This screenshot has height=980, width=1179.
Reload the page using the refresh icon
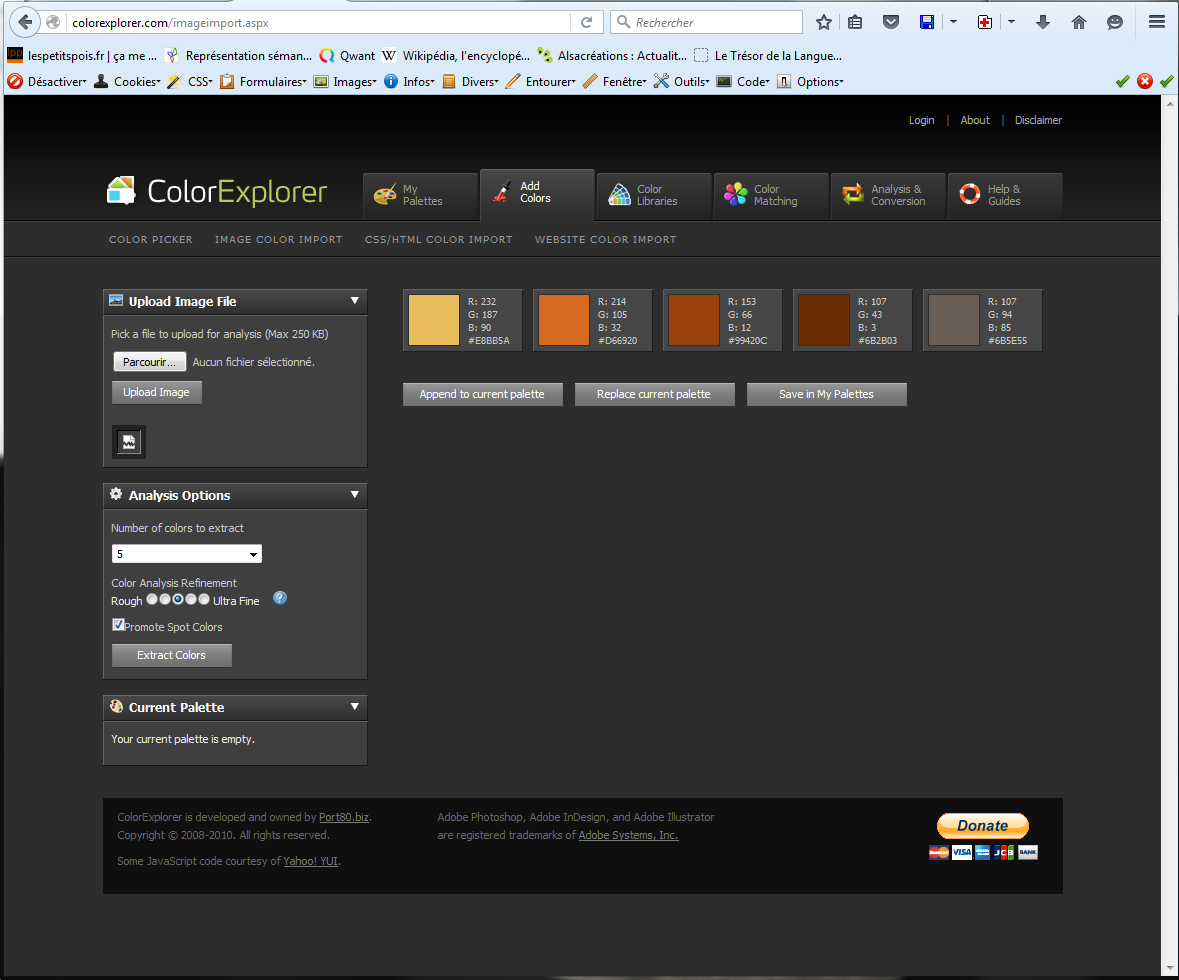[586, 22]
